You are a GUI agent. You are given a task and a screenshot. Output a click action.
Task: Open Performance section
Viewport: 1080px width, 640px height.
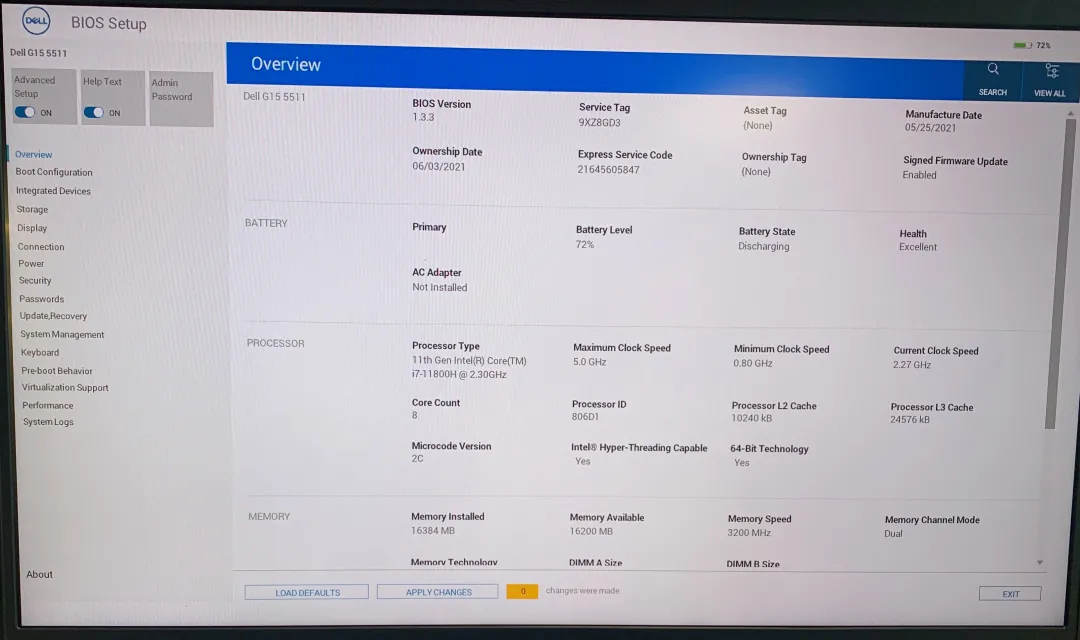(48, 406)
